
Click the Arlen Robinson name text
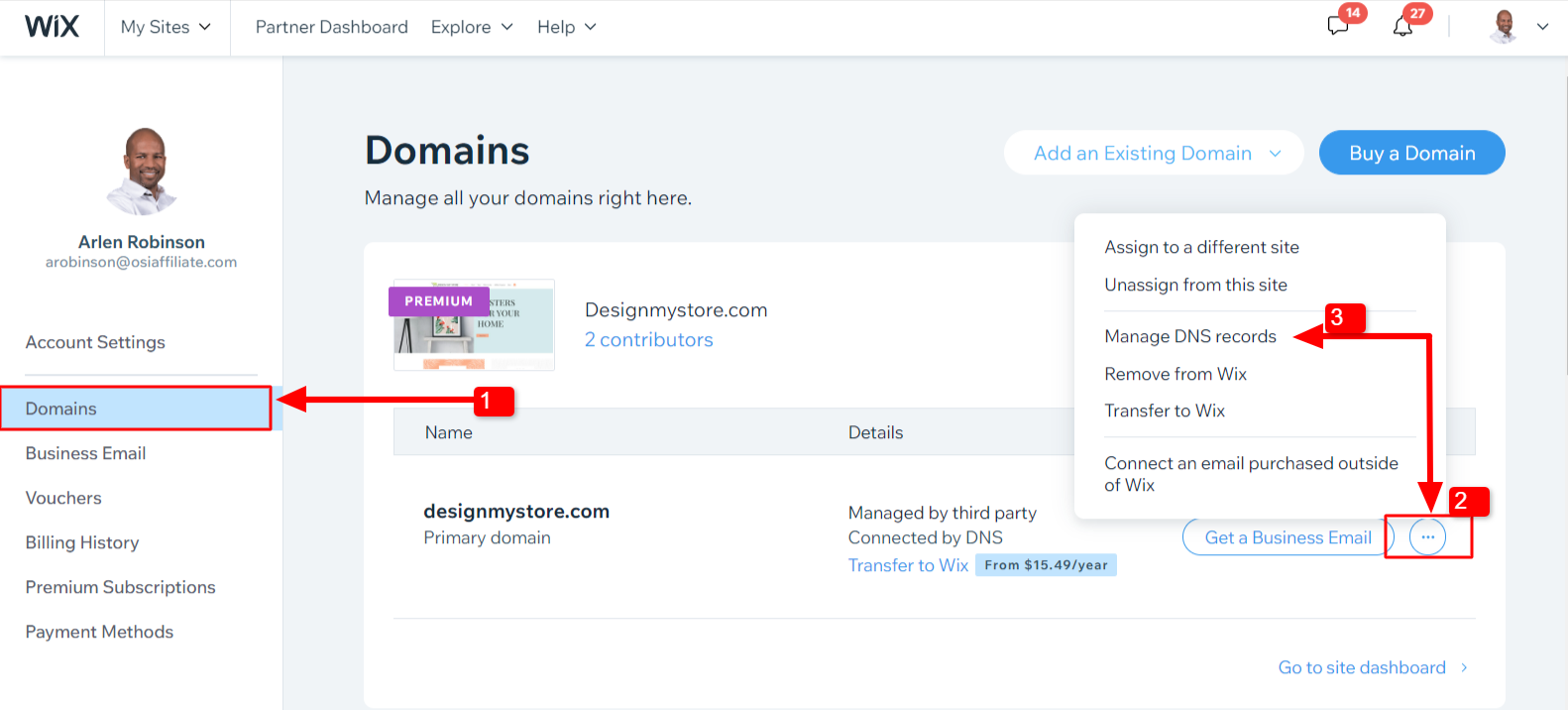pos(142,242)
